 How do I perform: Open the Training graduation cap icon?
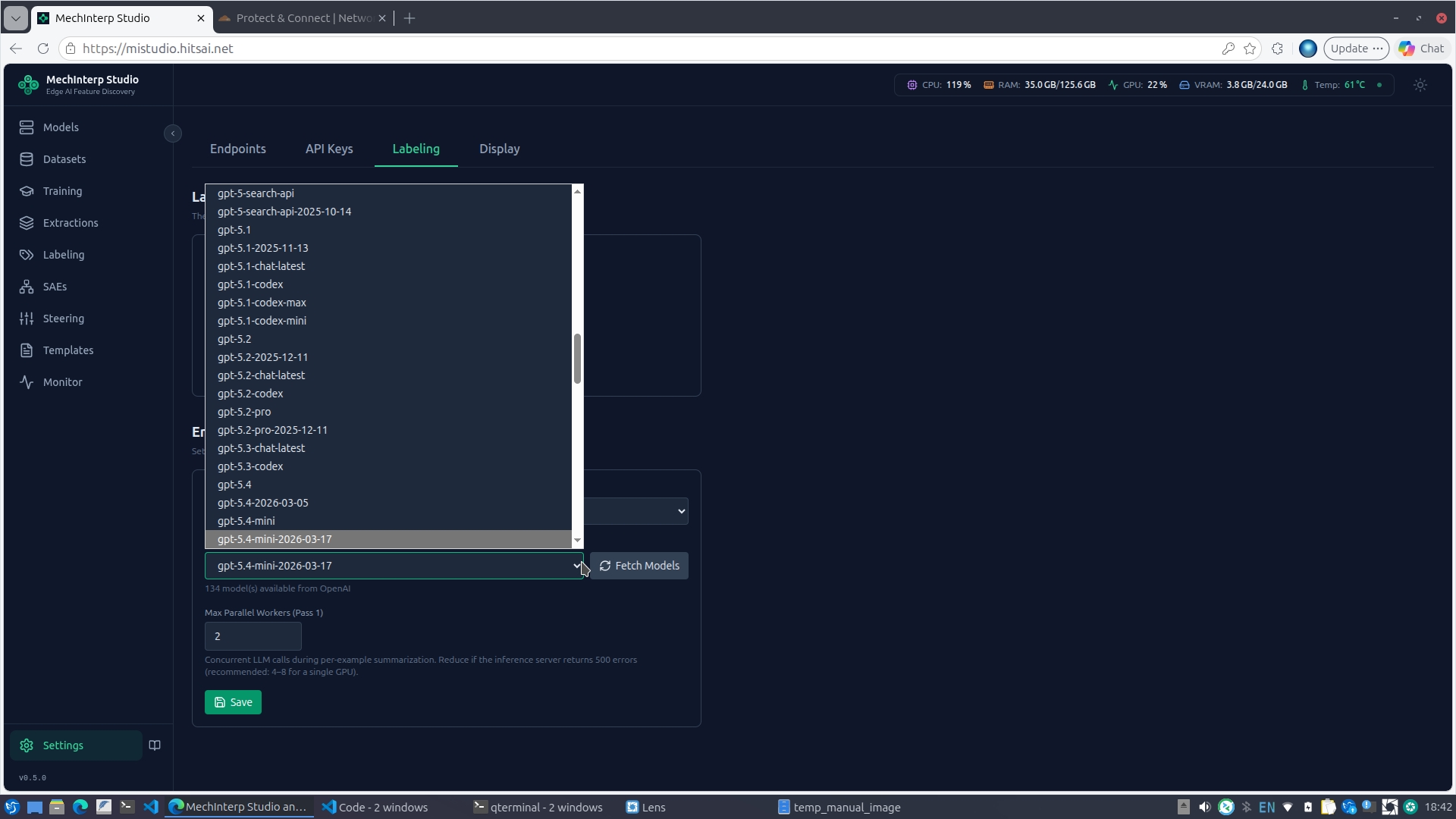click(x=27, y=191)
